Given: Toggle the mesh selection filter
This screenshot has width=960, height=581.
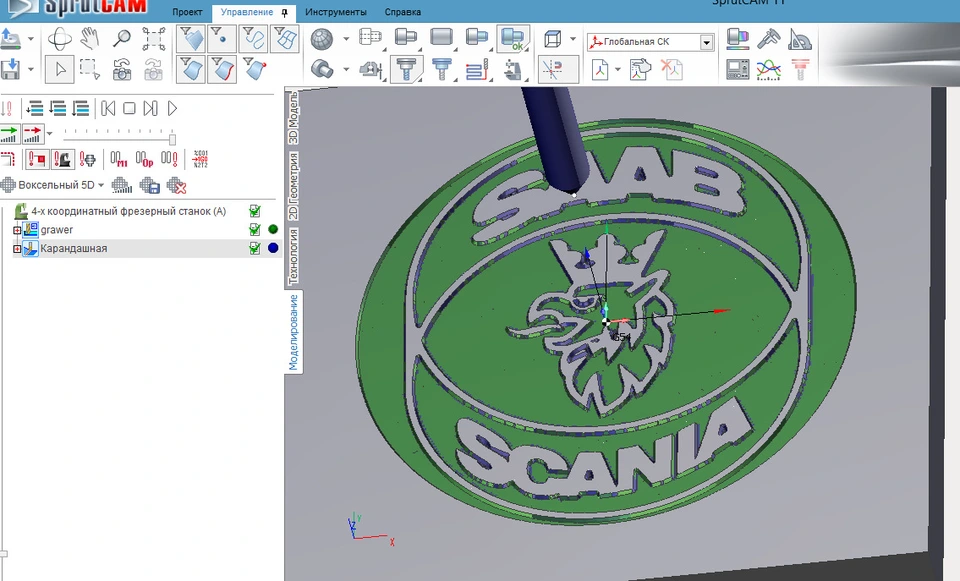Looking at the screenshot, I should [285, 39].
